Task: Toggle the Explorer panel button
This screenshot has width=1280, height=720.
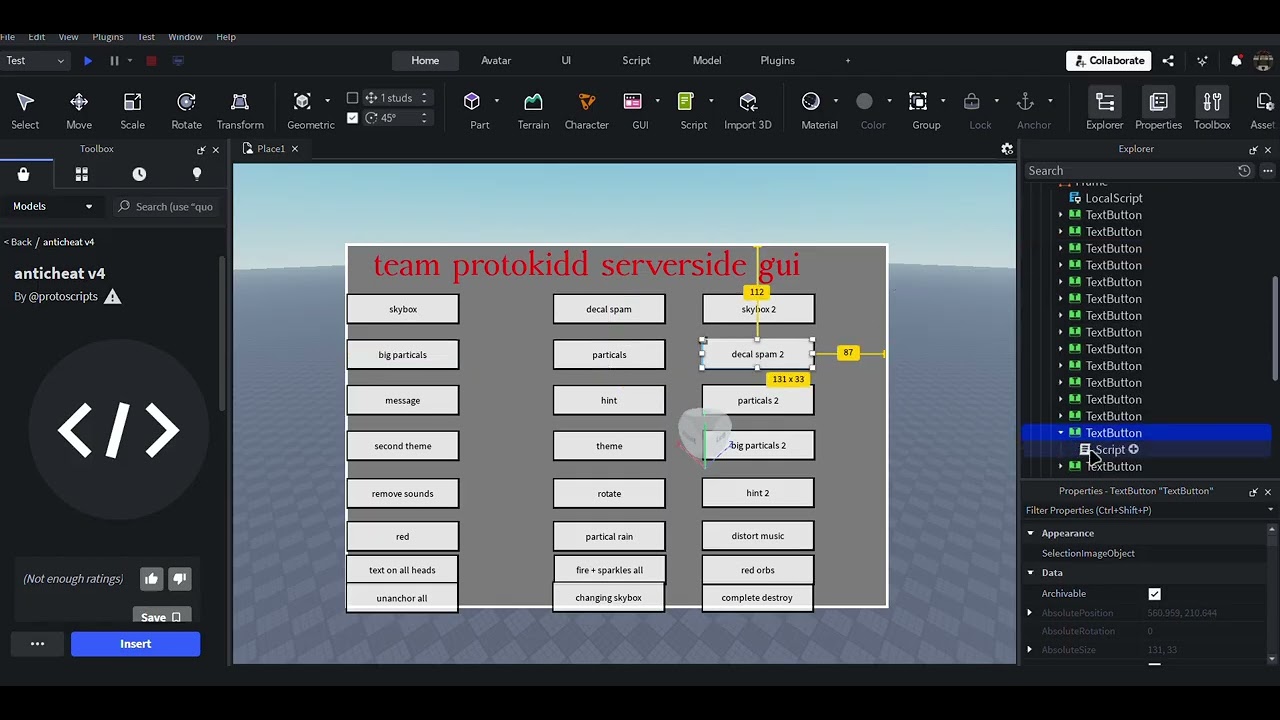Action: tap(1105, 110)
